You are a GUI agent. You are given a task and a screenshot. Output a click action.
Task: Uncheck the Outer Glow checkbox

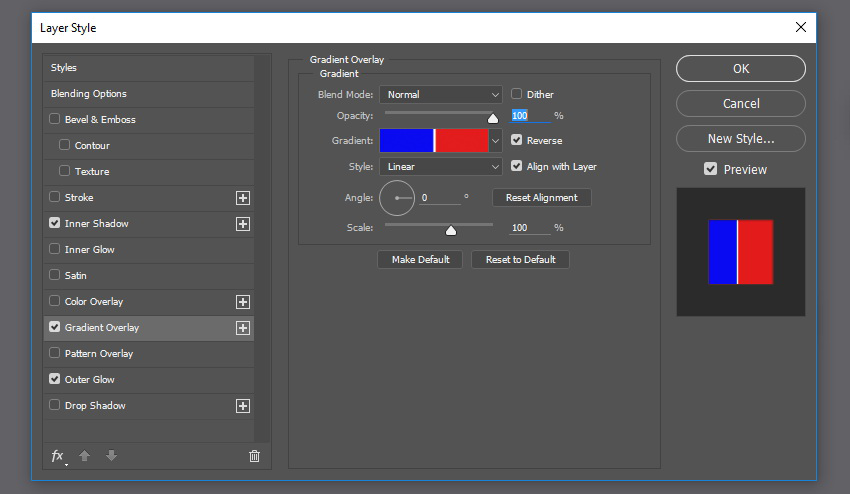(54, 379)
